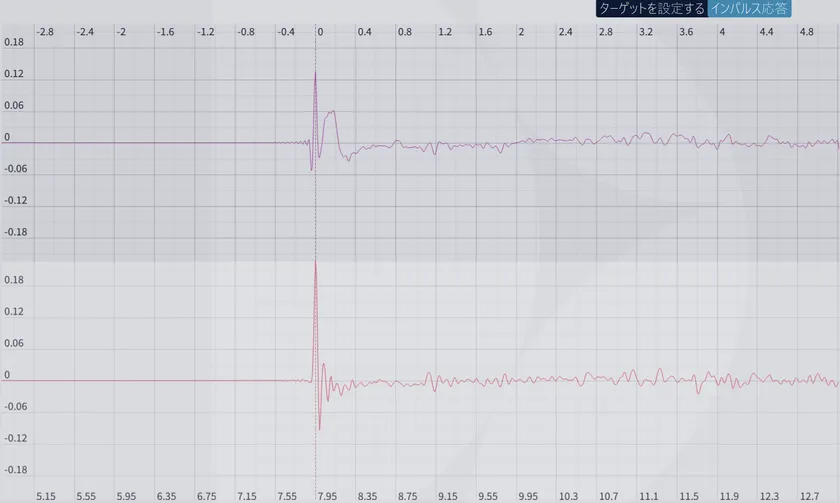Click the 3.2 top axis label

[x=646, y=32]
